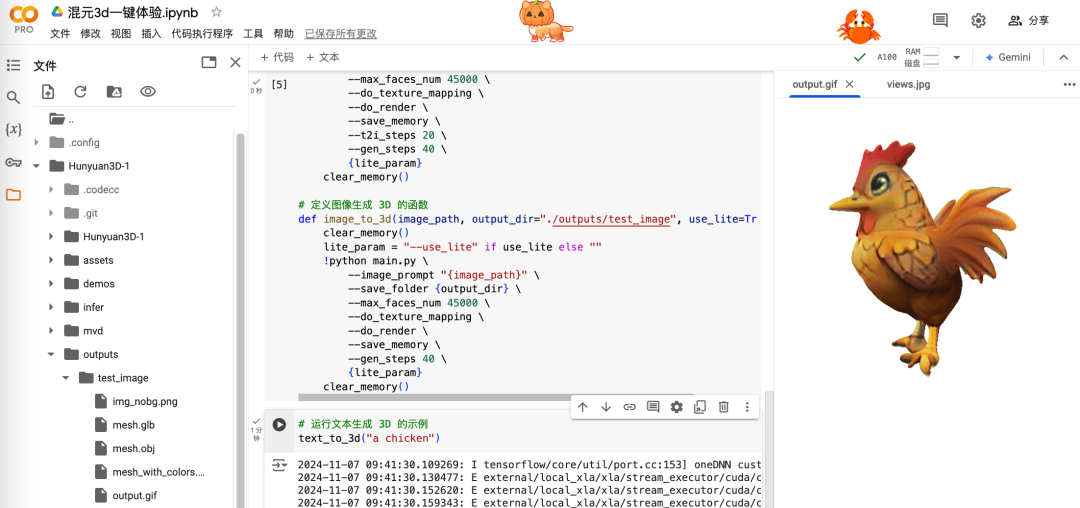Open the find and replace search icon
Image resolution: width=1080 pixels, height=508 pixels.
[13, 98]
